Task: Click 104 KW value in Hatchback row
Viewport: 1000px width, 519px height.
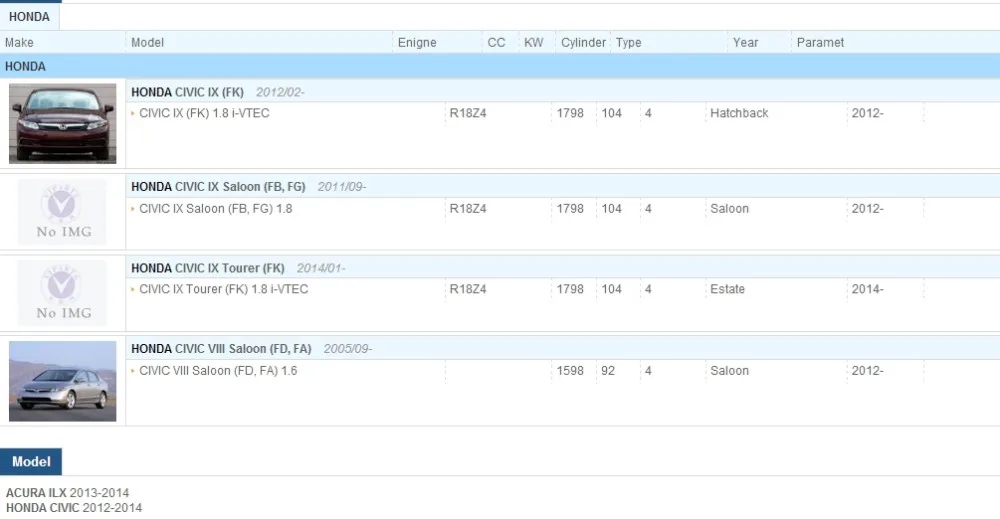Action: (612, 113)
